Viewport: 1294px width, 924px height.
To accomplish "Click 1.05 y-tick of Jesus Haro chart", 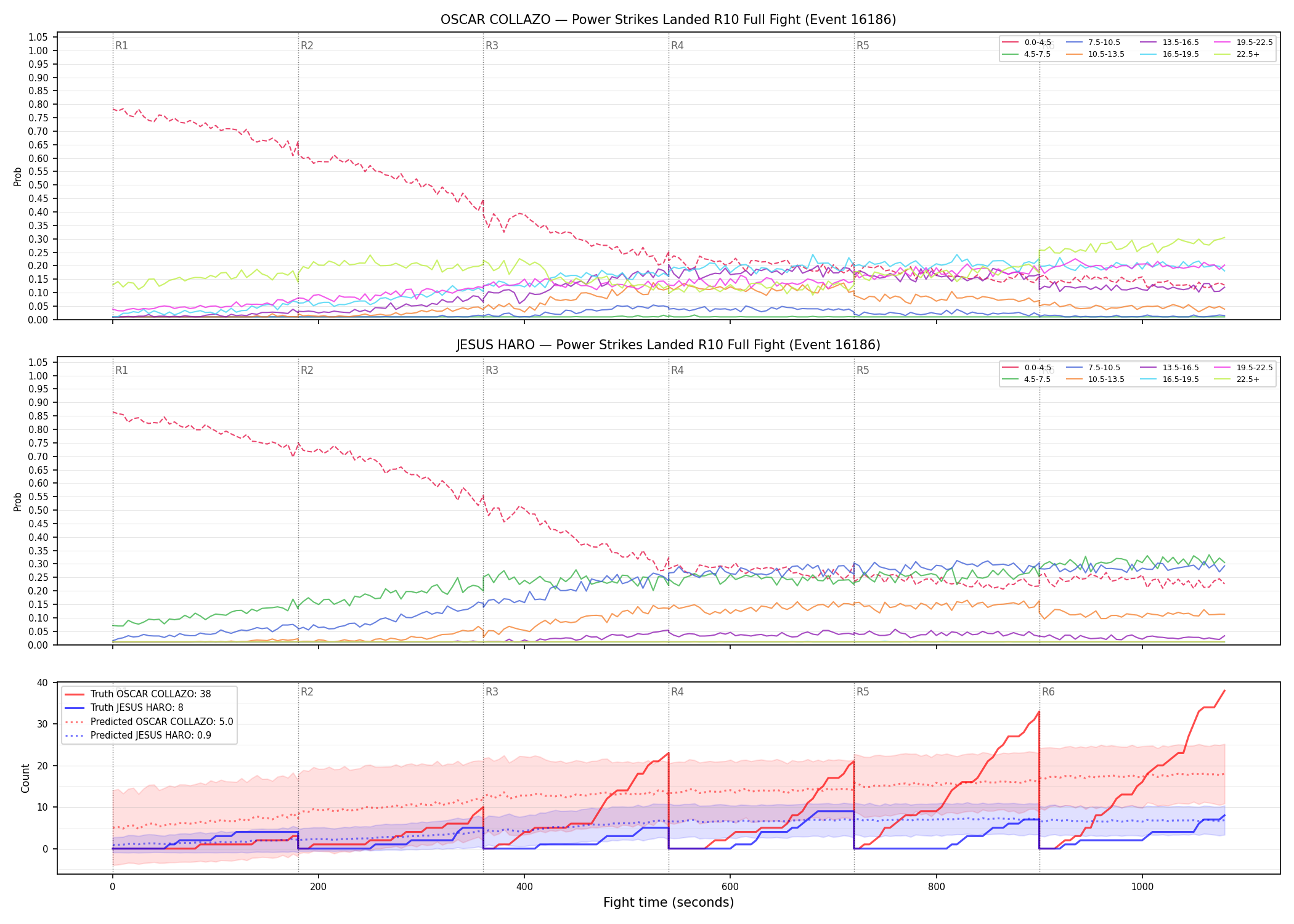I will pos(38,362).
